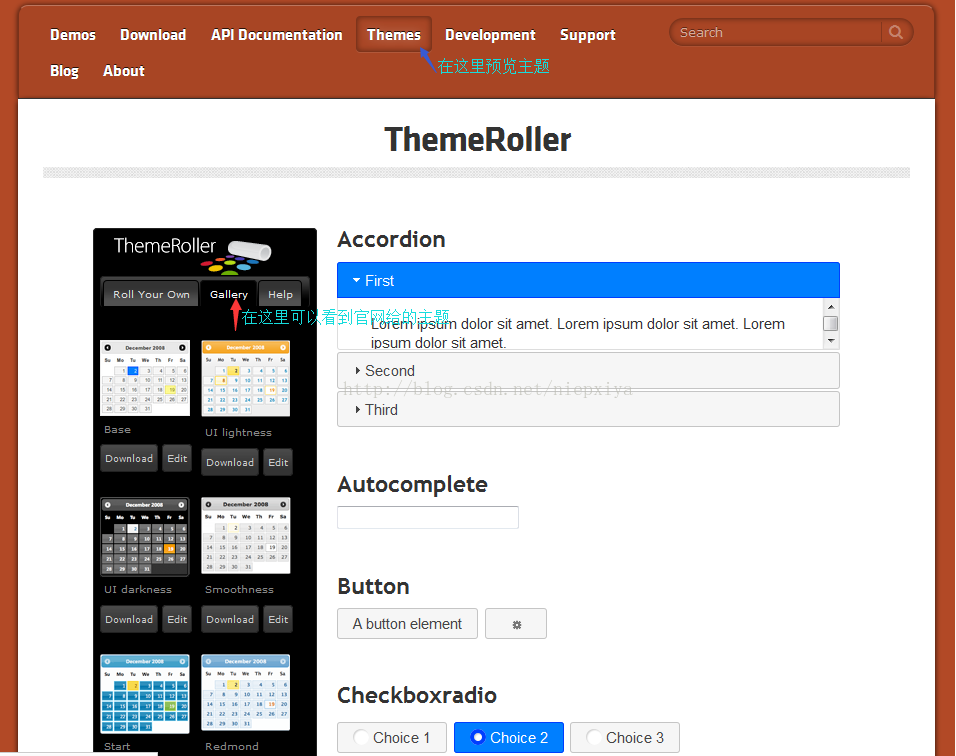Open the About navigation link

click(124, 71)
